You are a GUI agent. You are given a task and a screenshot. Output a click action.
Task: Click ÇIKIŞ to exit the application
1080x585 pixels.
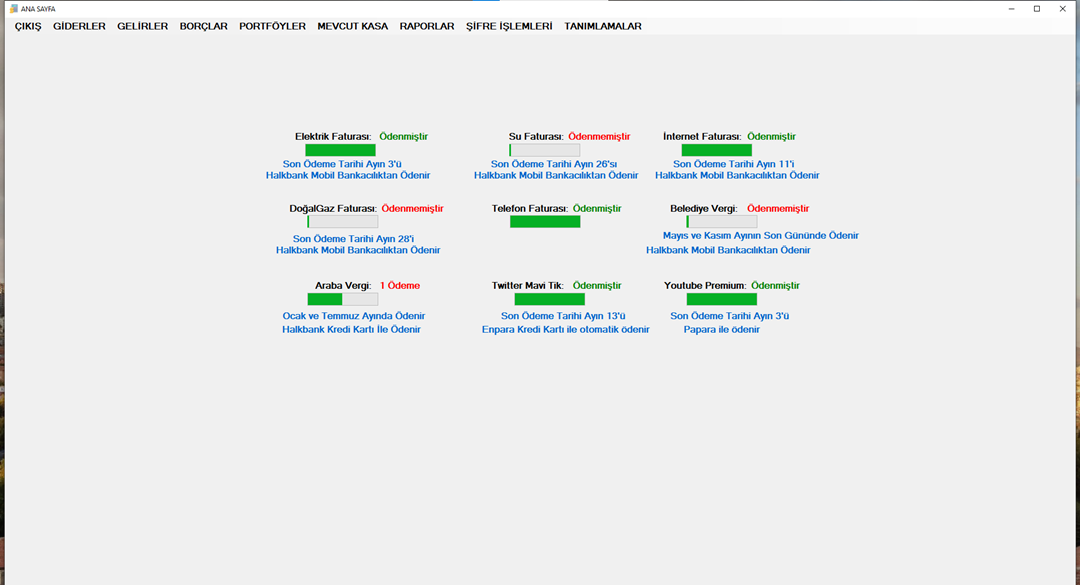click(28, 26)
